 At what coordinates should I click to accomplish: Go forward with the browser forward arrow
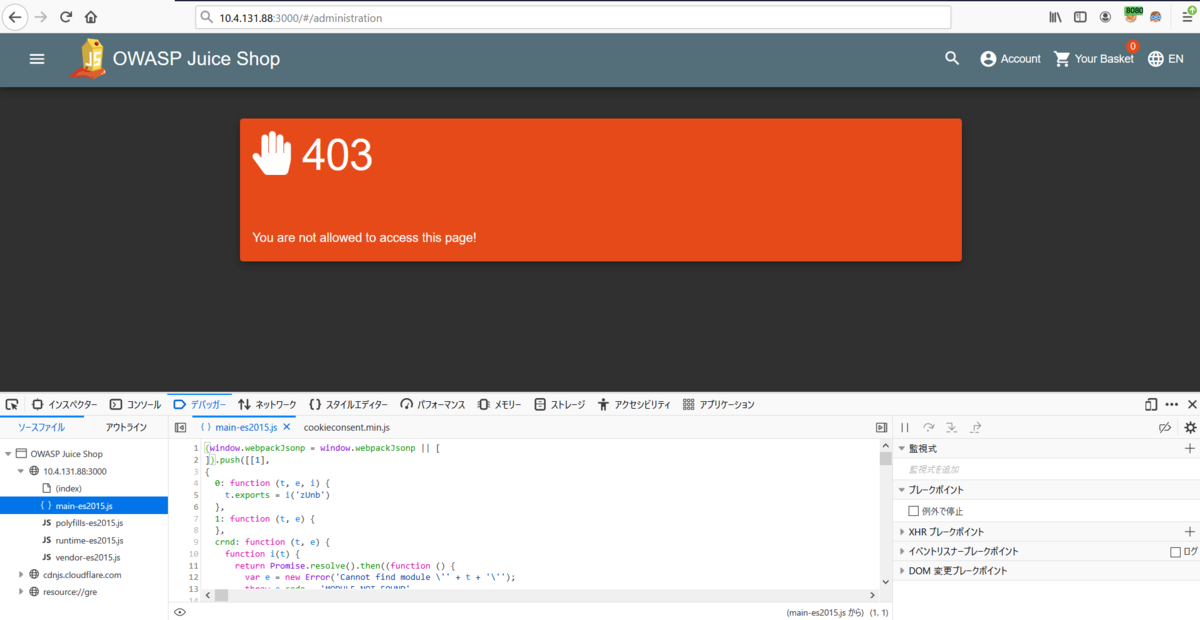41,17
